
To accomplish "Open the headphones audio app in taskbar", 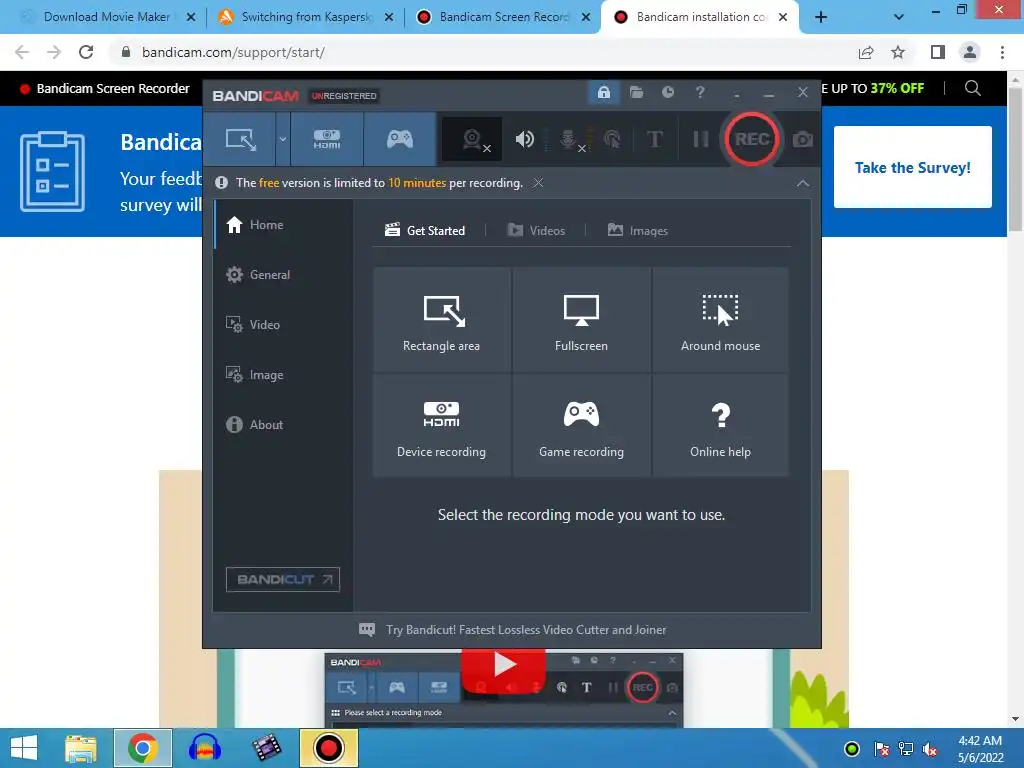I will point(204,748).
